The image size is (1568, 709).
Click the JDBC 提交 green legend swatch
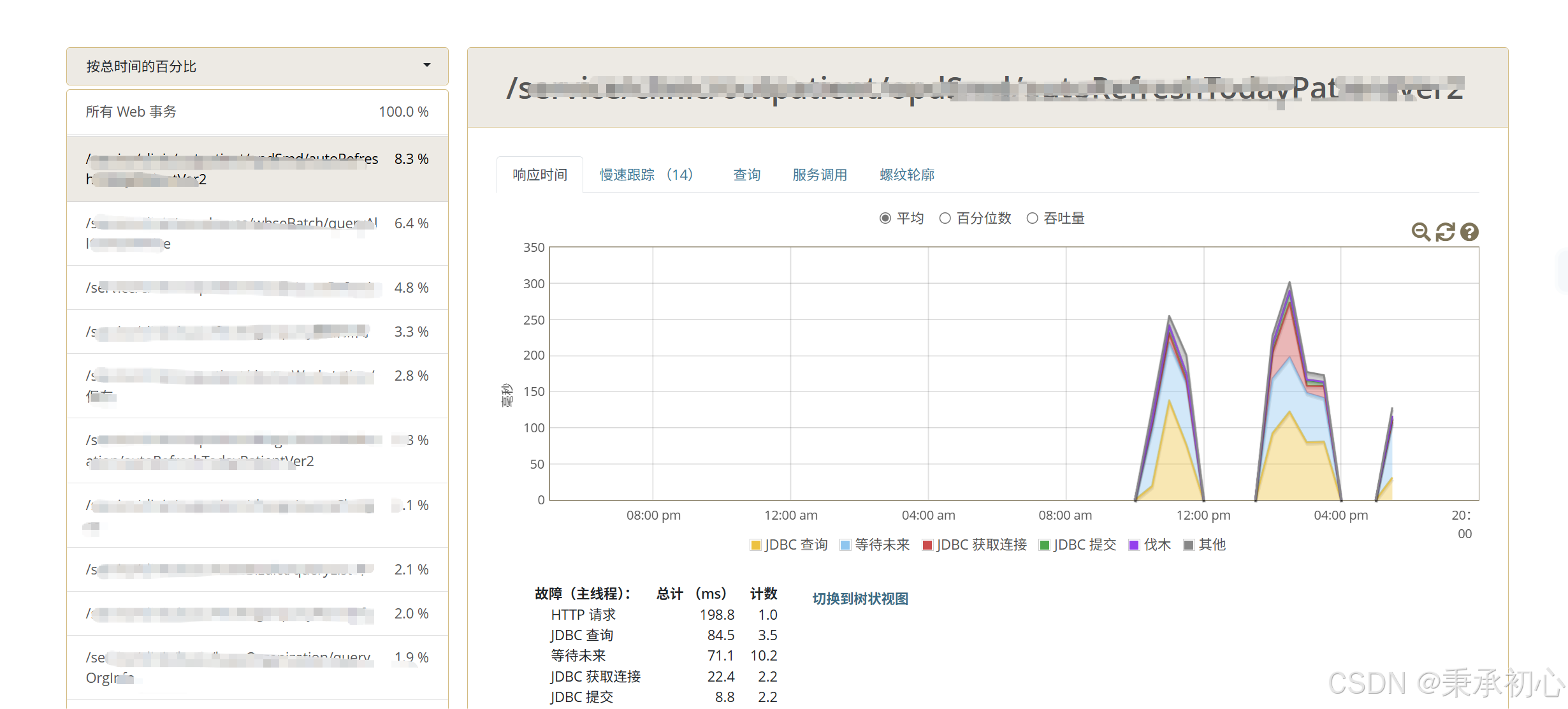[1045, 545]
